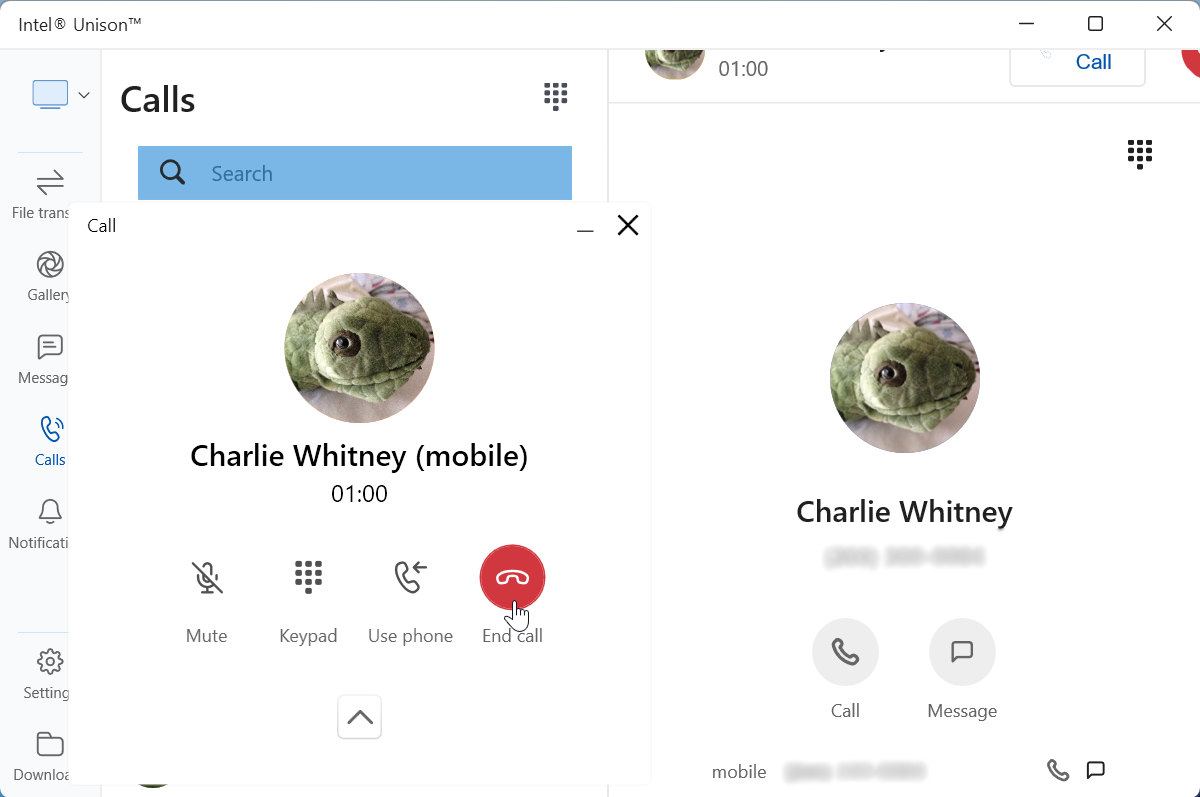Viewport: 1200px width, 797px height.
Task: Message the mobile number via chat icon
Action: click(1096, 770)
